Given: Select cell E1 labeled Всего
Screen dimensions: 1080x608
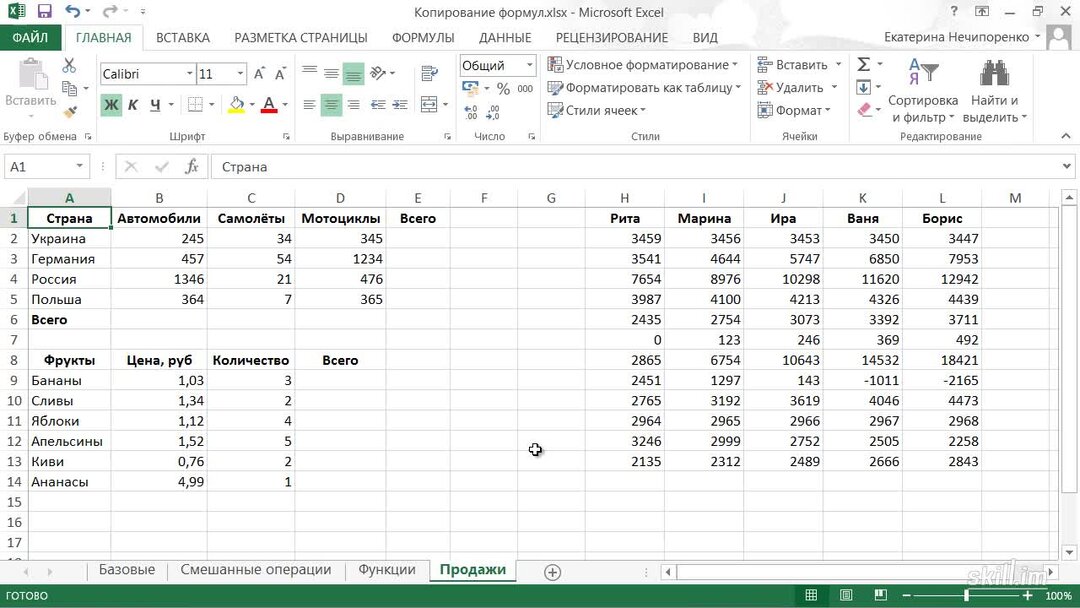Looking at the screenshot, I should [418, 218].
